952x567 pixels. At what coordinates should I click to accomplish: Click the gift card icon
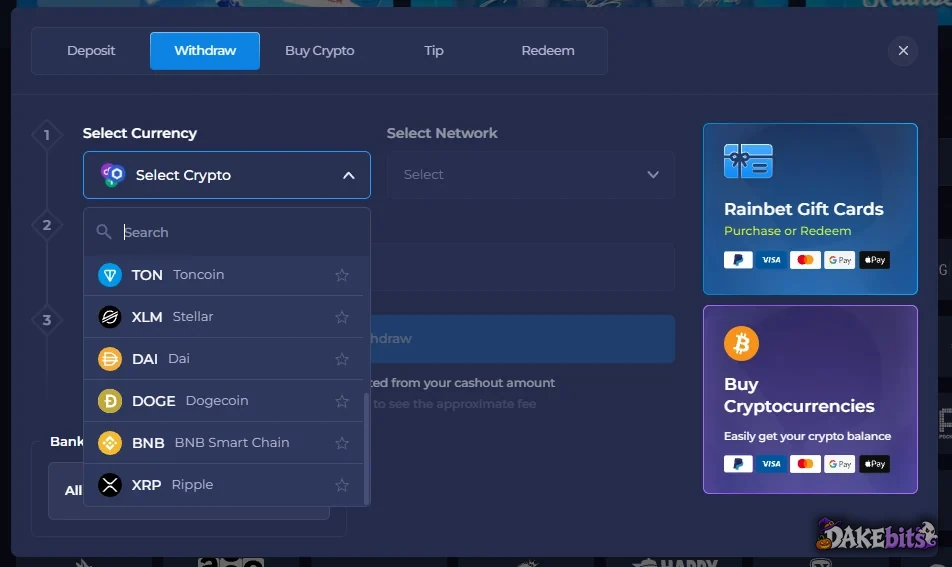tap(748, 161)
